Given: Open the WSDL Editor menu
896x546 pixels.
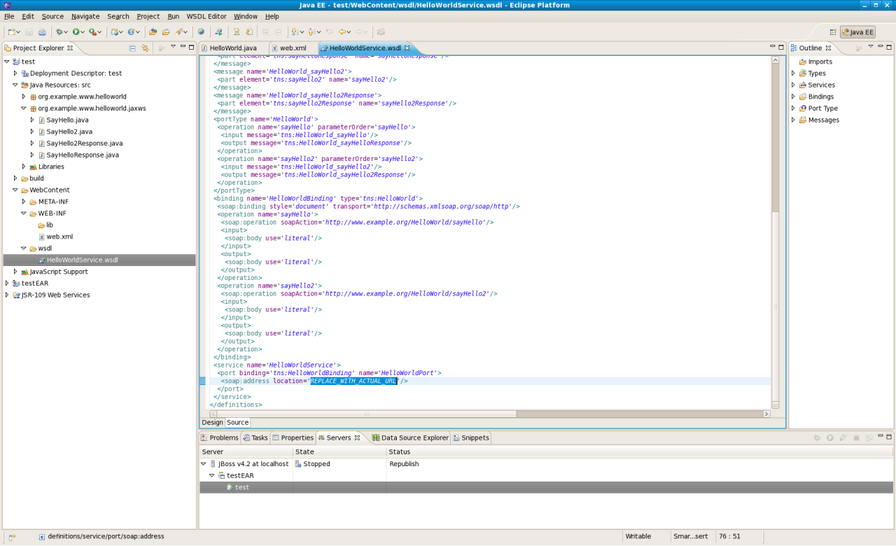Looking at the screenshot, I should 205,16.
